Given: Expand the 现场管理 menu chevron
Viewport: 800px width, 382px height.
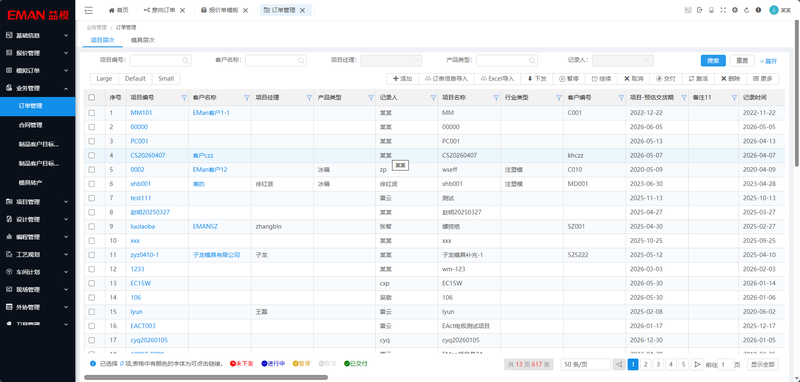Looking at the screenshot, I should [x=66, y=290].
